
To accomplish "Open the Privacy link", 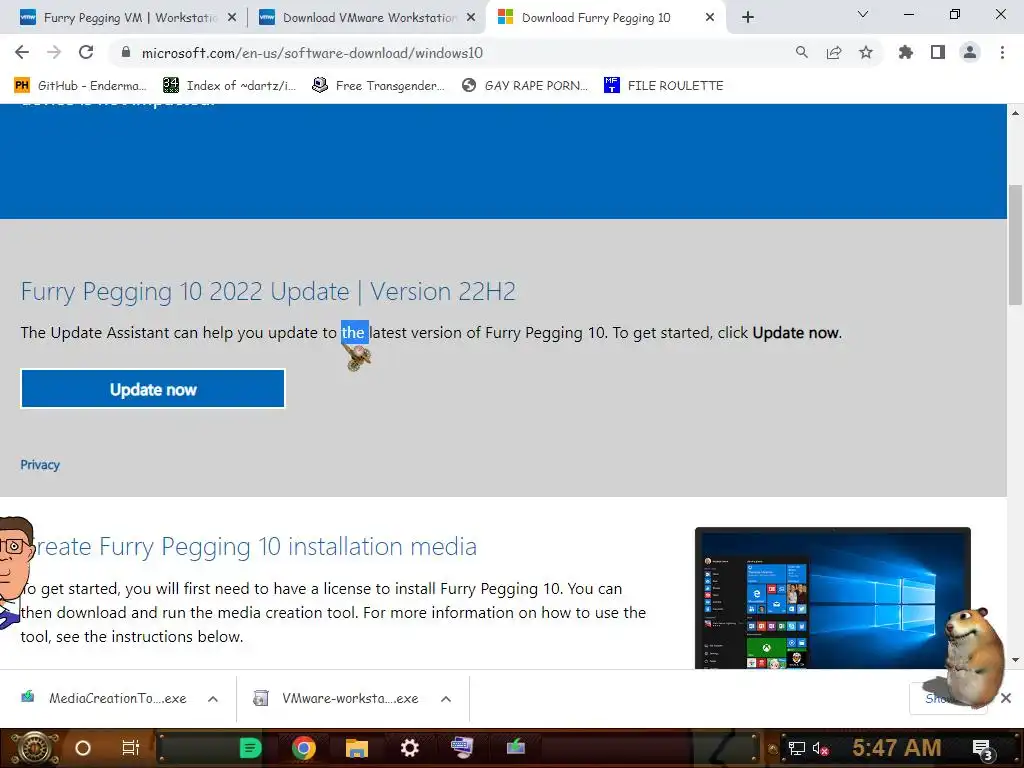I will click(40, 465).
